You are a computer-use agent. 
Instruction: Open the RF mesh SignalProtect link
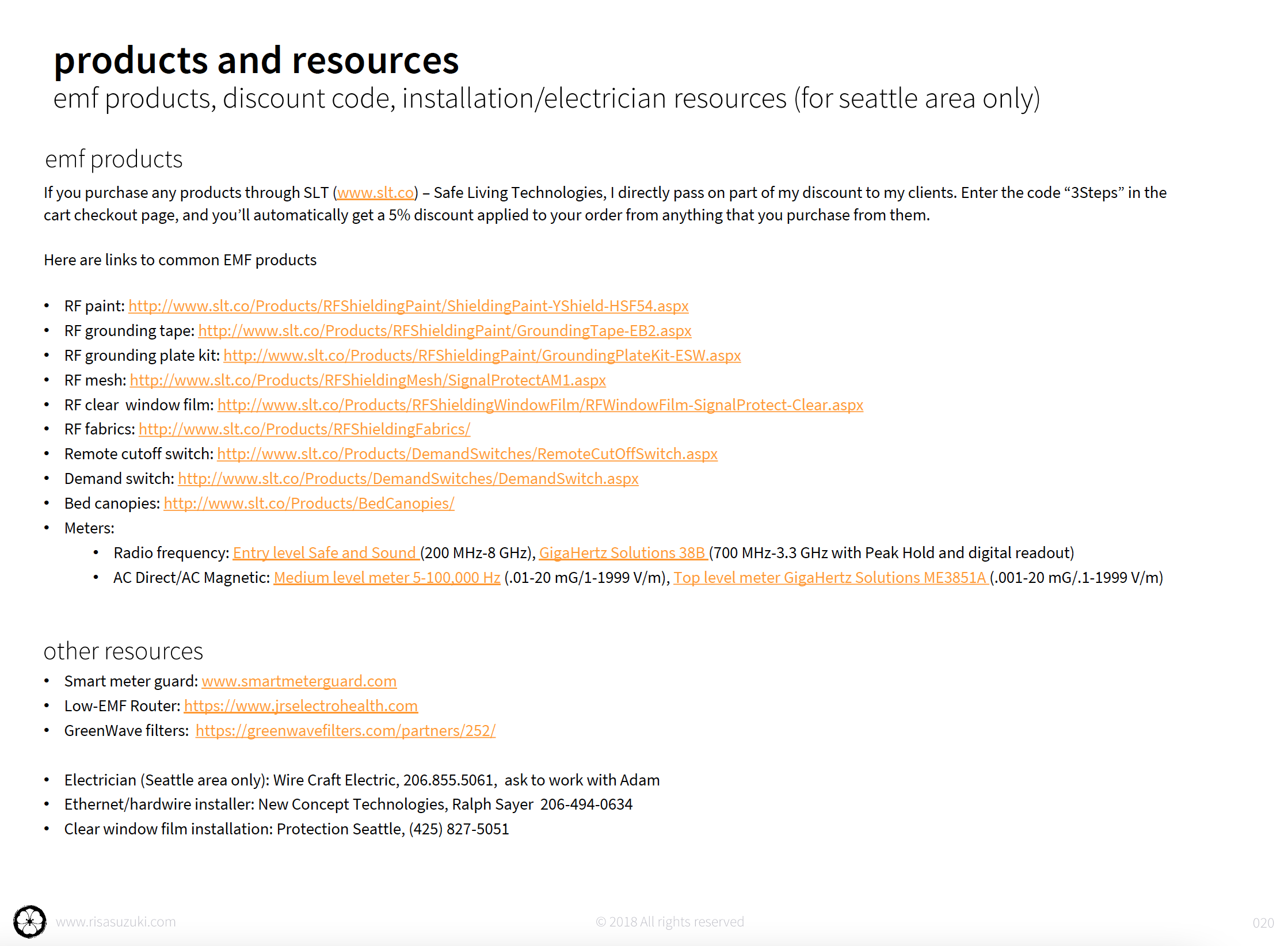368,380
